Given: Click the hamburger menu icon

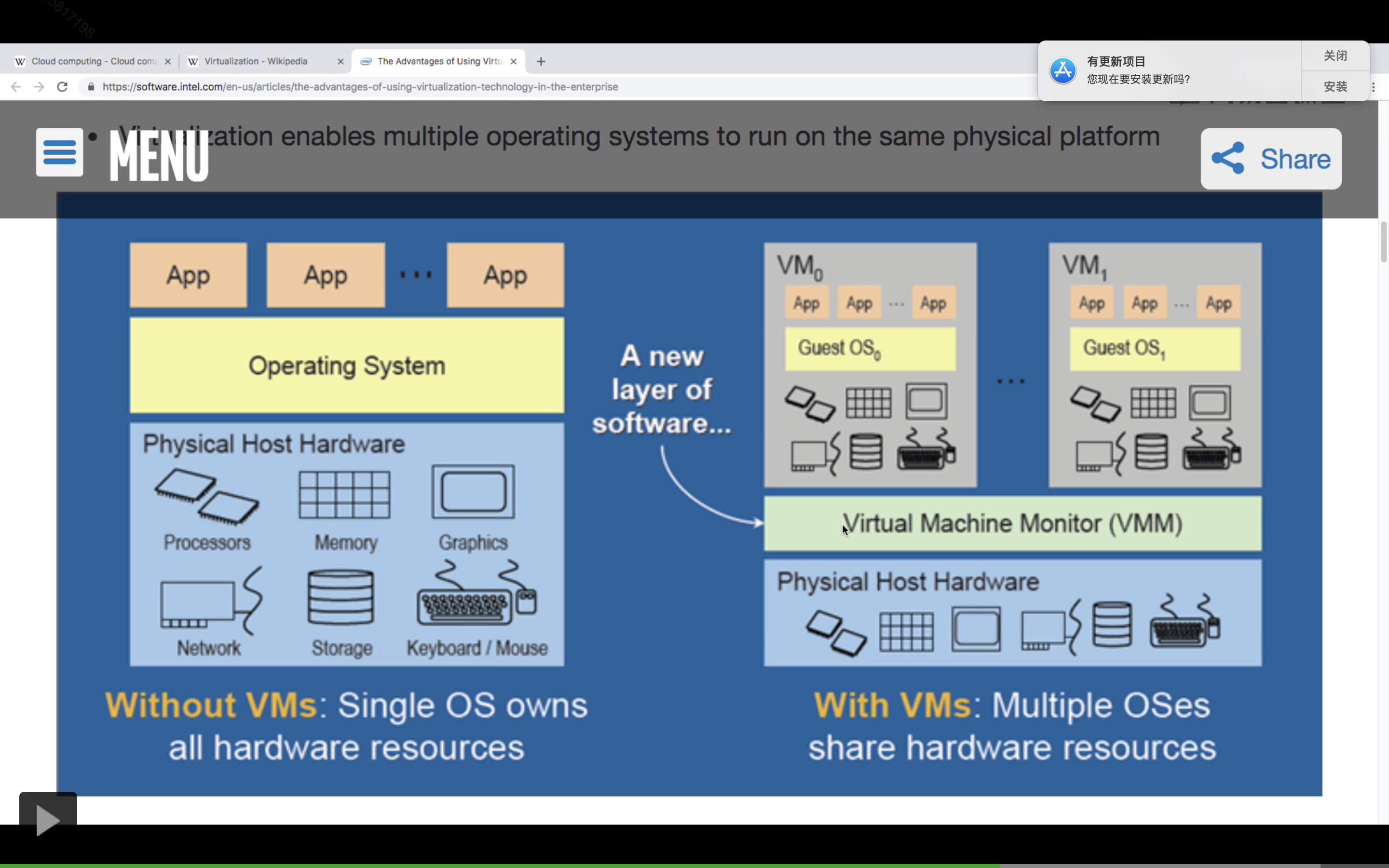Looking at the screenshot, I should coord(59,152).
